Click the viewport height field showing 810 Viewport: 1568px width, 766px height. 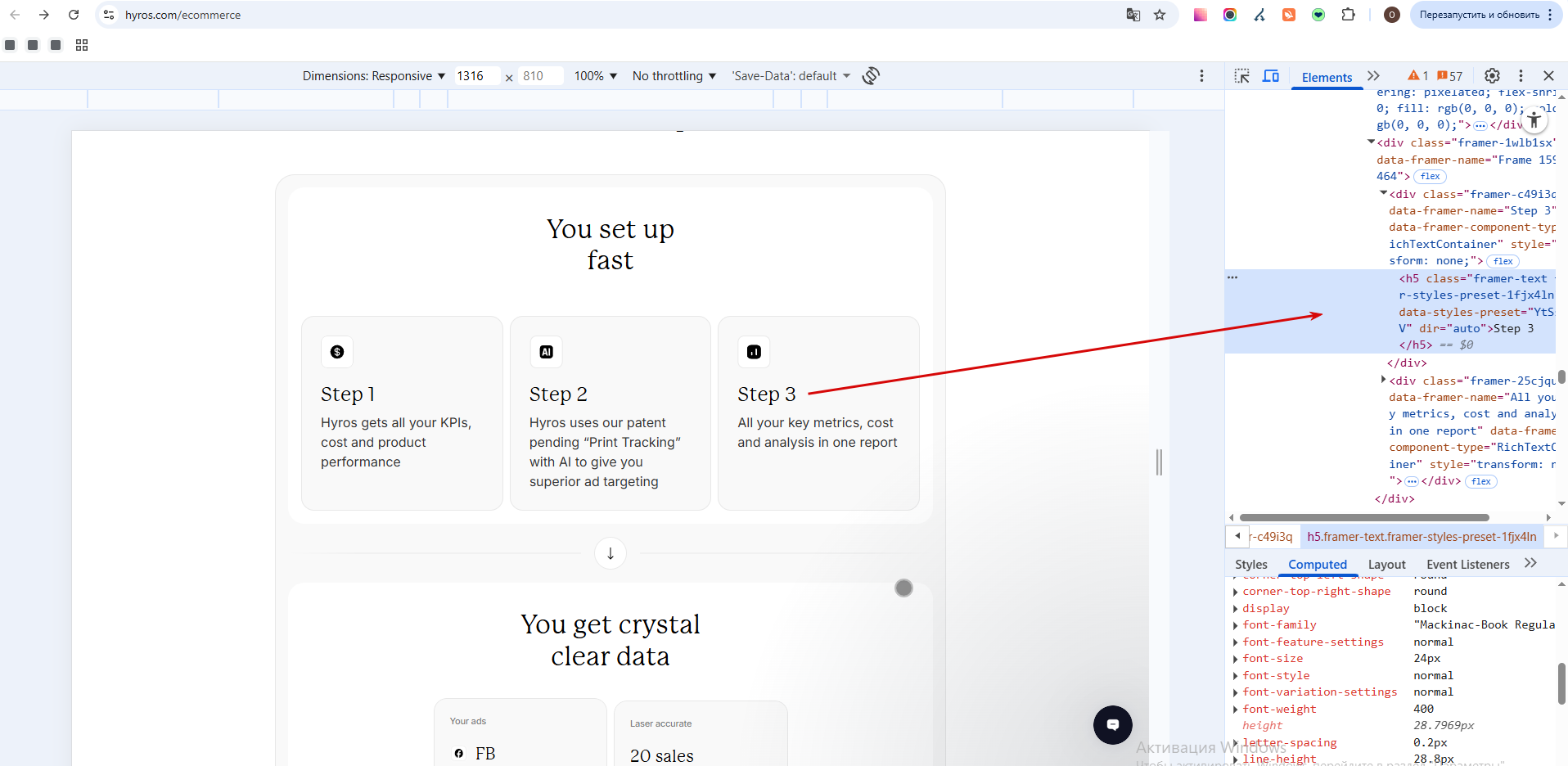[540, 76]
